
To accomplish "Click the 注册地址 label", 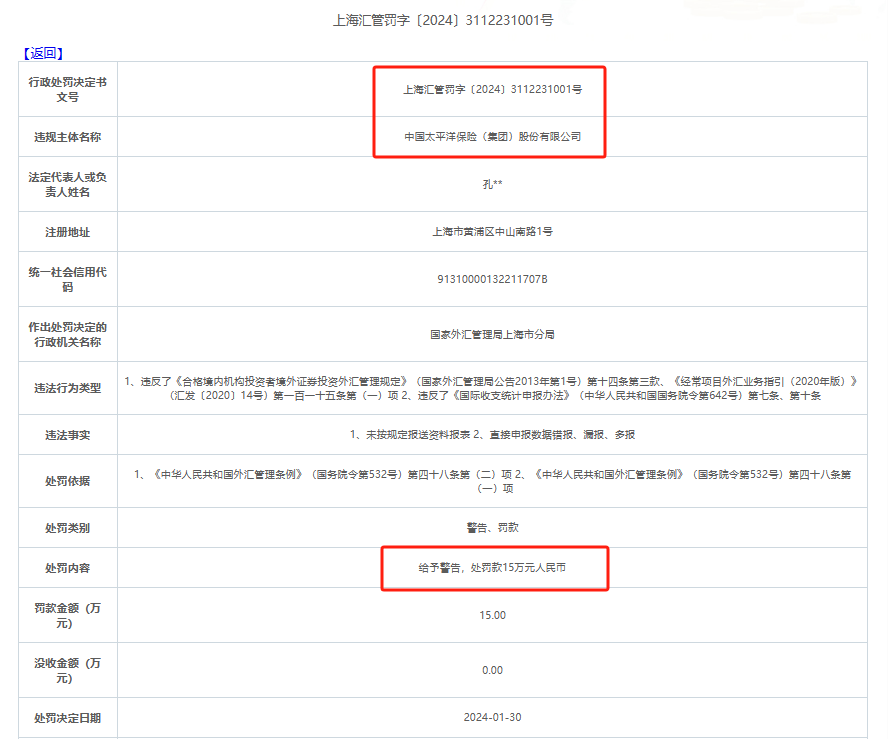I will (x=67, y=232).
